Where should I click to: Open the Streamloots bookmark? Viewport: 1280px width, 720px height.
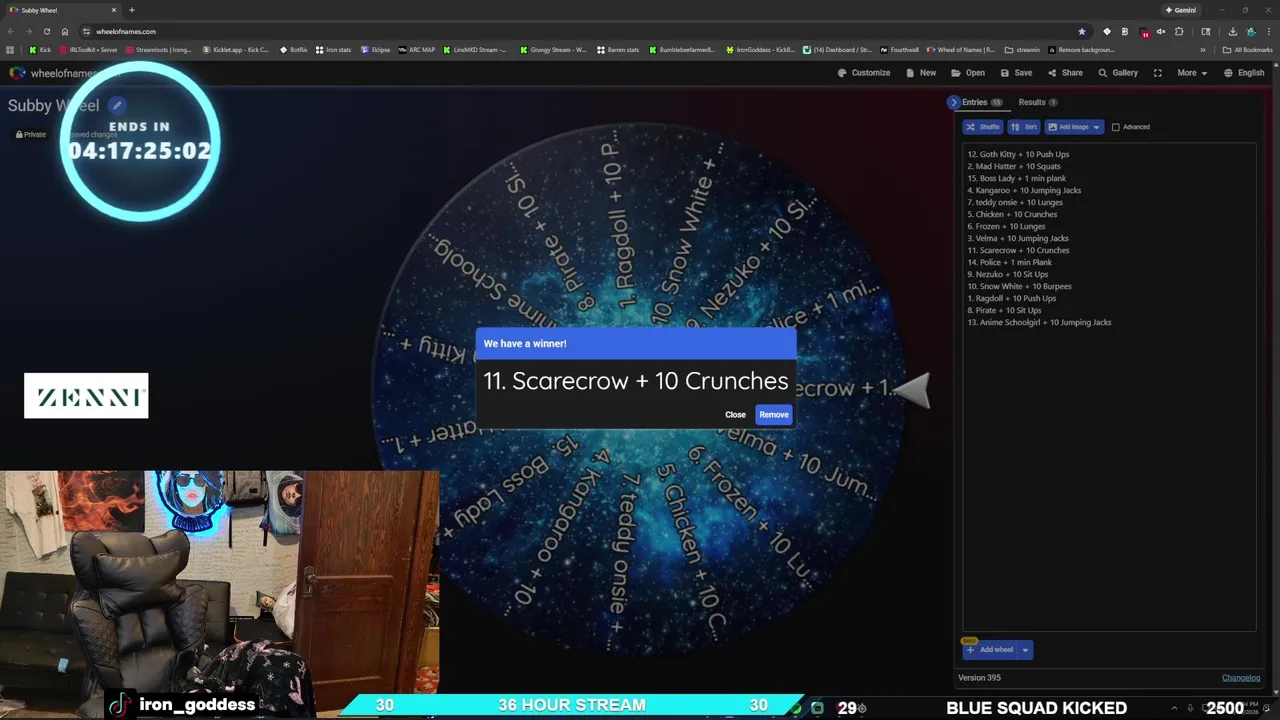159,49
